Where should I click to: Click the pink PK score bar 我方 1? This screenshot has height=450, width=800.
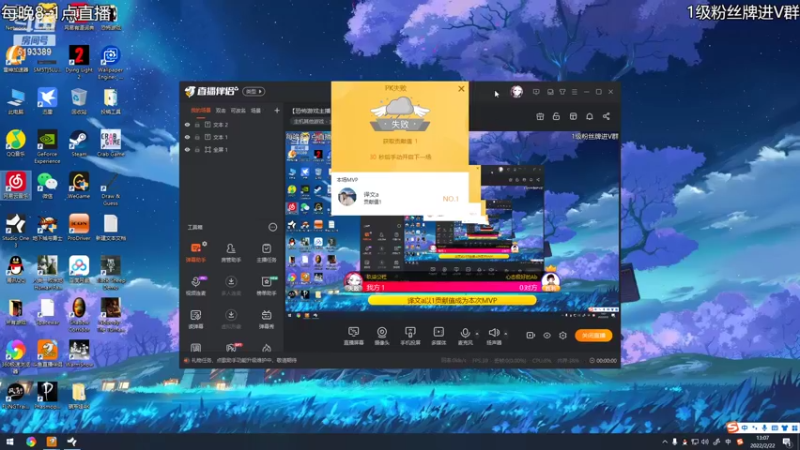pos(452,287)
